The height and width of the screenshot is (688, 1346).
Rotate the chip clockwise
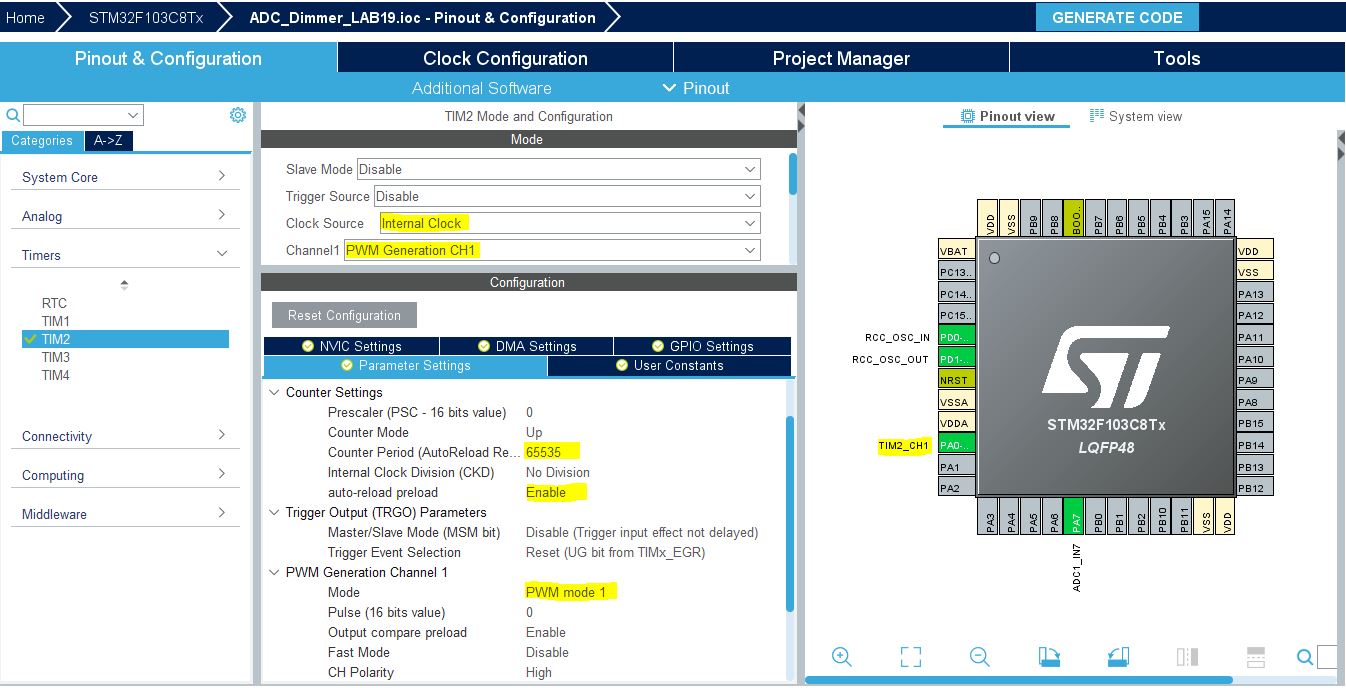click(x=1049, y=657)
